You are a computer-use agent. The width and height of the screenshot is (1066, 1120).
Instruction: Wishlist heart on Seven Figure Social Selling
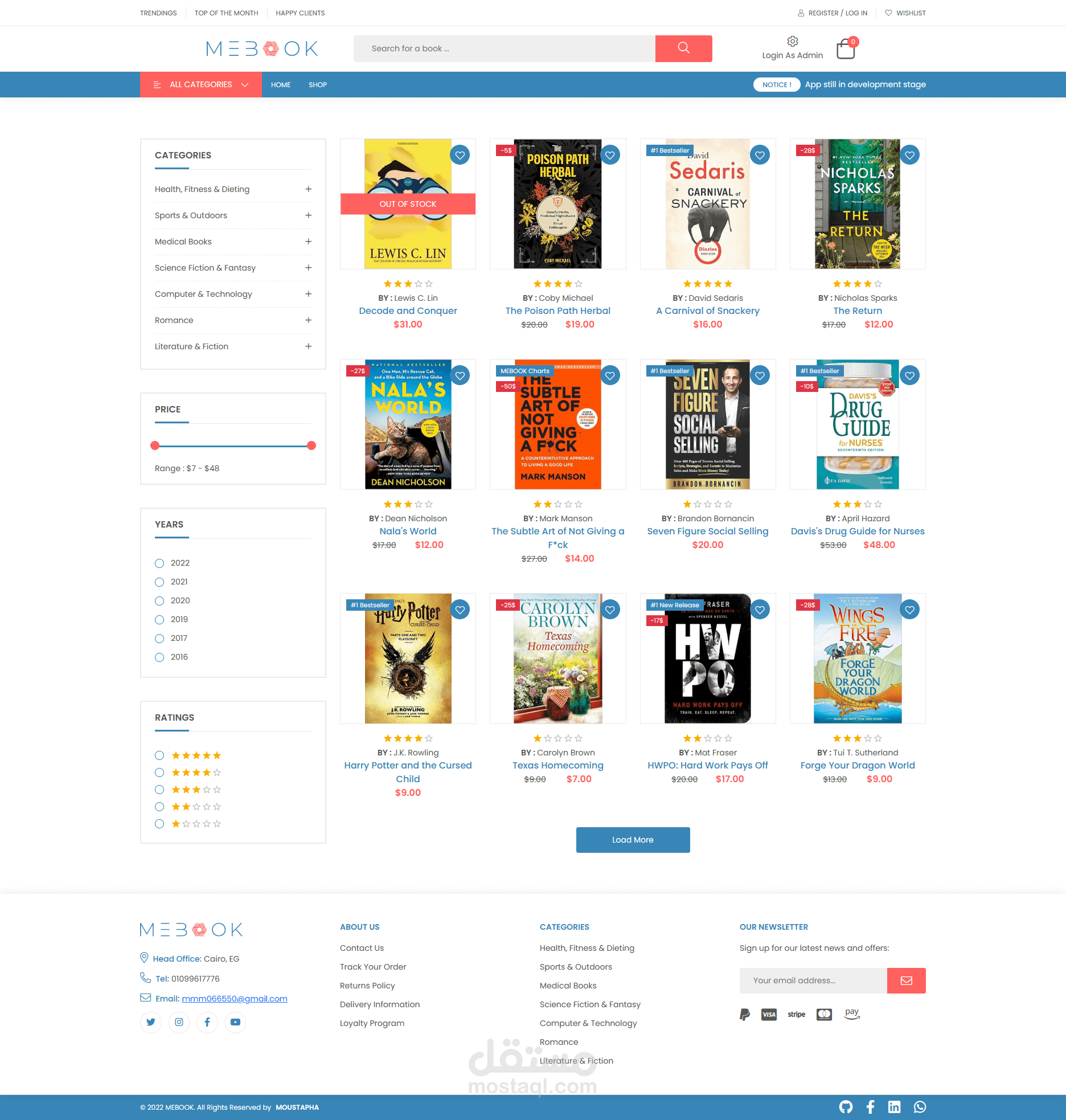tap(760, 375)
